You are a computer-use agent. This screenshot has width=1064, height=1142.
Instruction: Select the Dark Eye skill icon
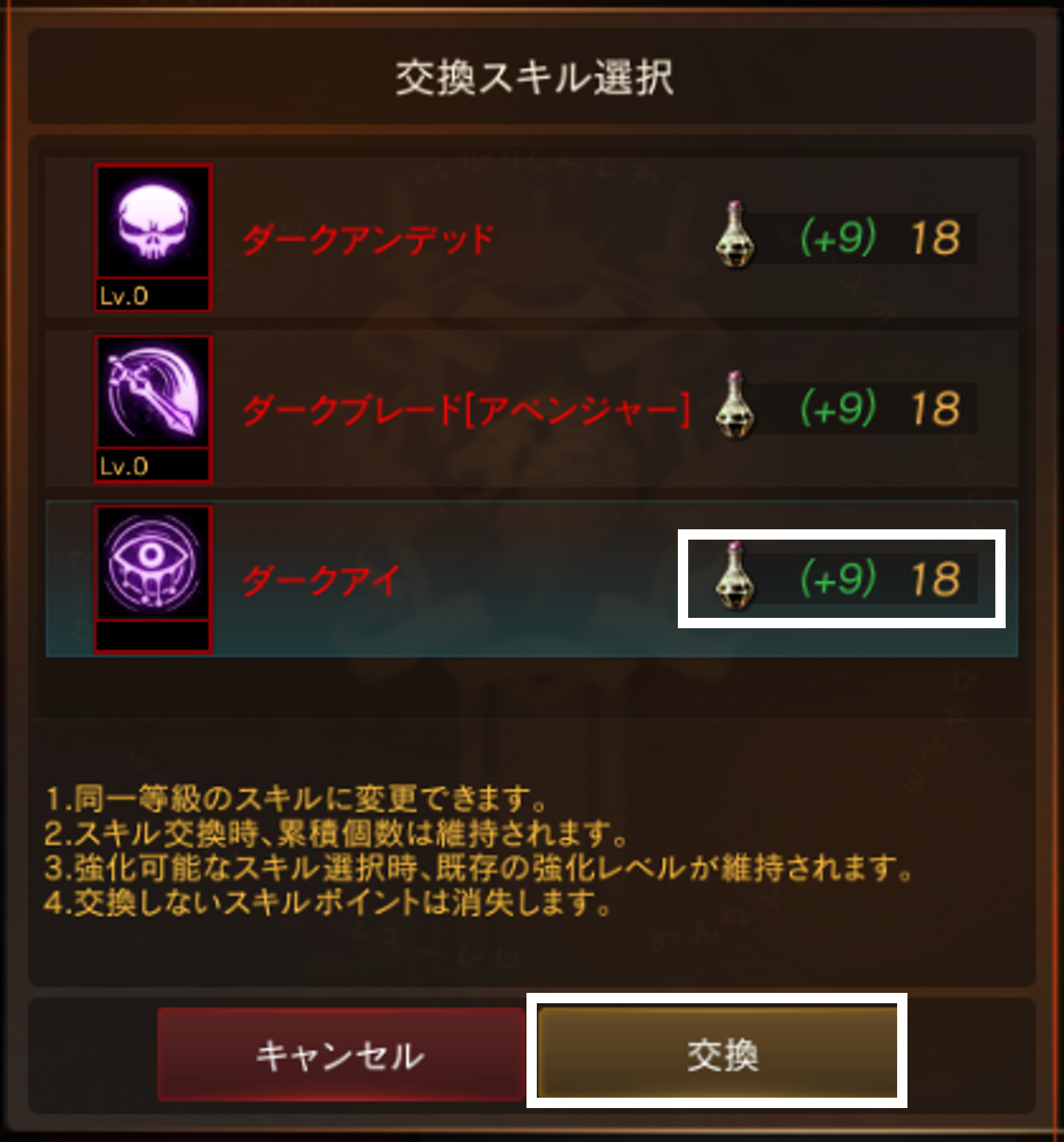(x=154, y=563)
